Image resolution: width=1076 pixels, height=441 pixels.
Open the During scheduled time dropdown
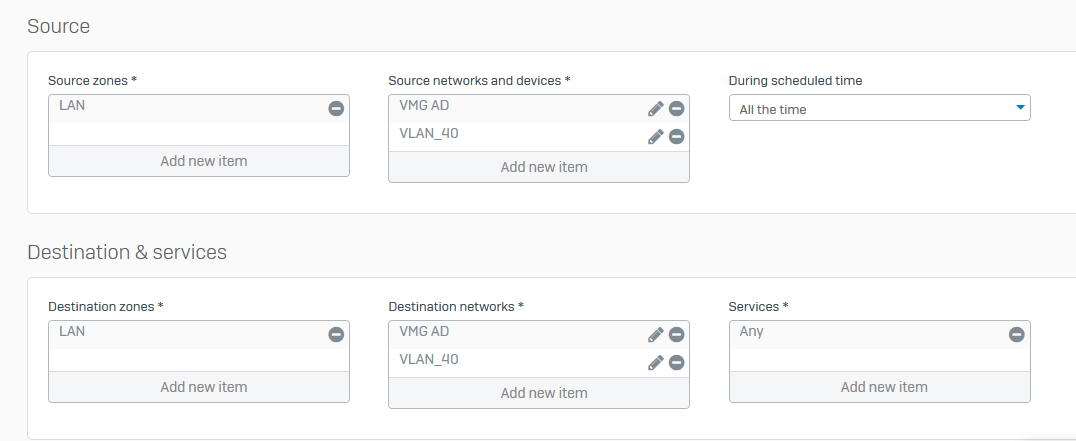tap(879, 108)
